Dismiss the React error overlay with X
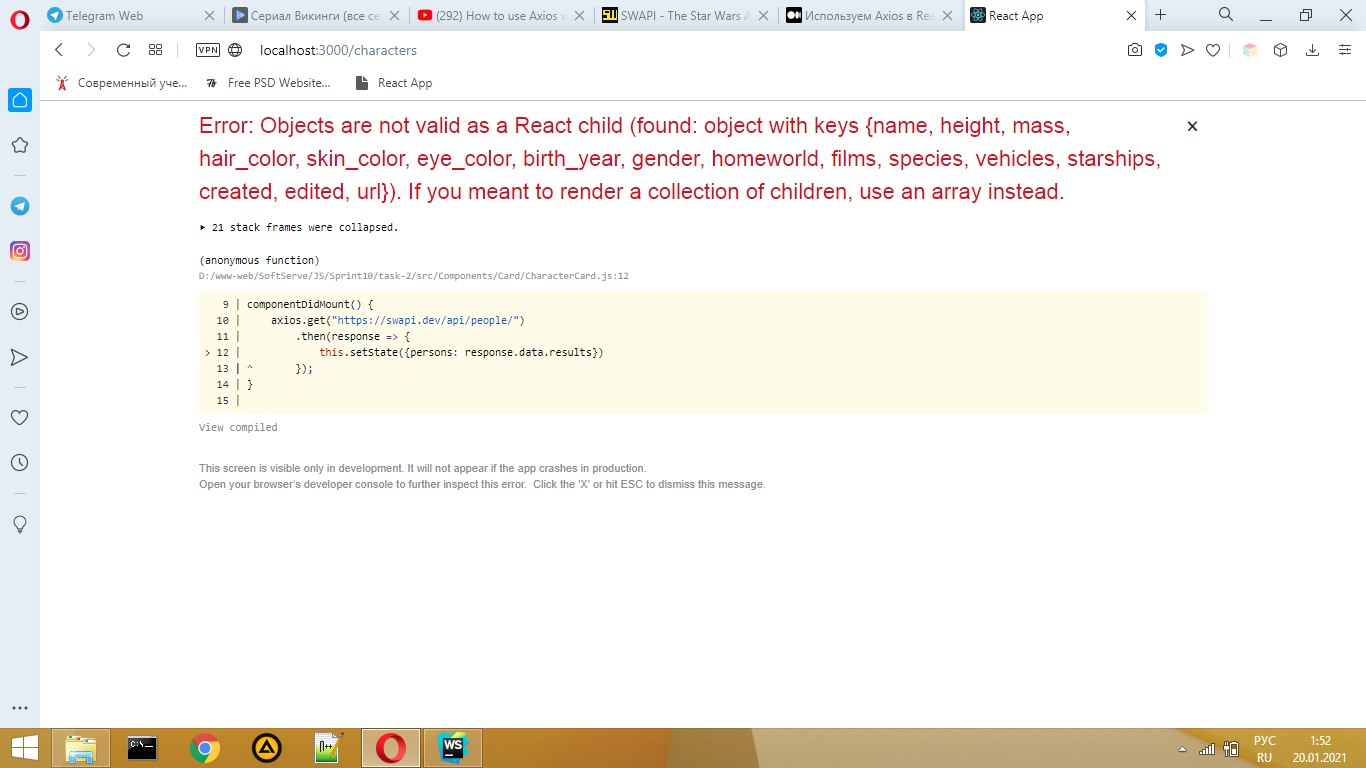This screenshot has height=768, width=1366. coord(1191,126)
